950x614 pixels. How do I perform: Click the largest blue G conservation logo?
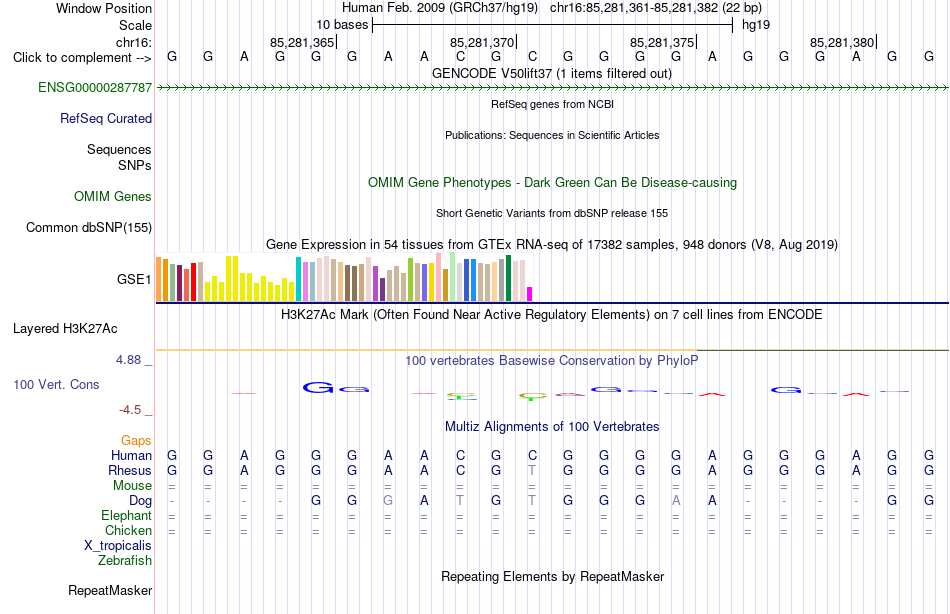click(x=318, y=387)
